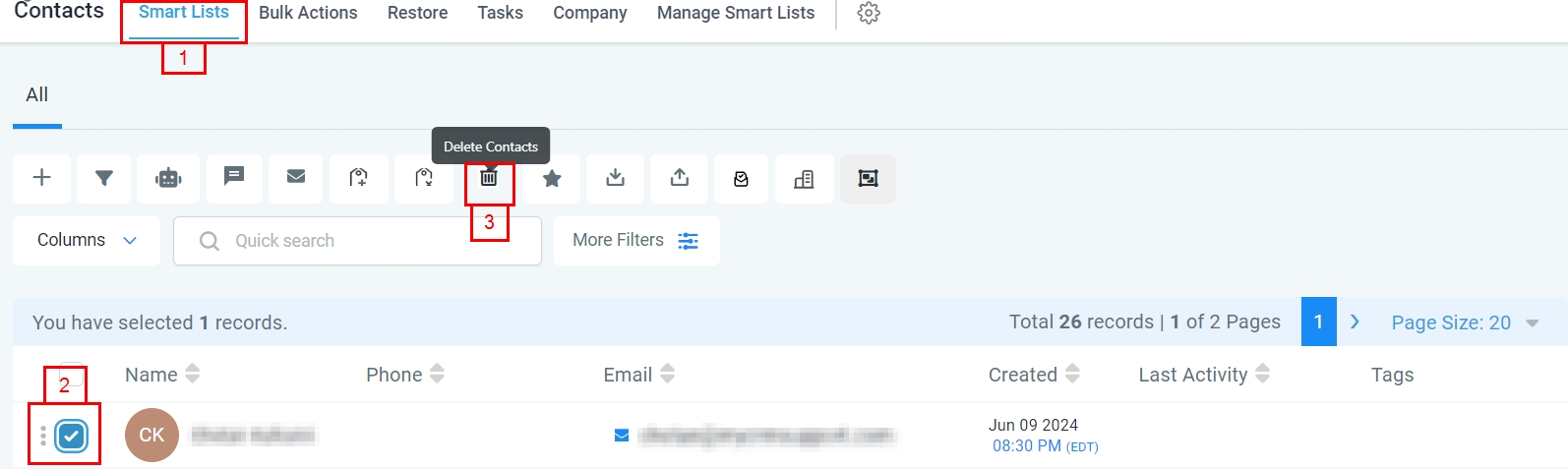Go to the next page arrow
Viewport: 1568px width, 469px height.
1355,322
